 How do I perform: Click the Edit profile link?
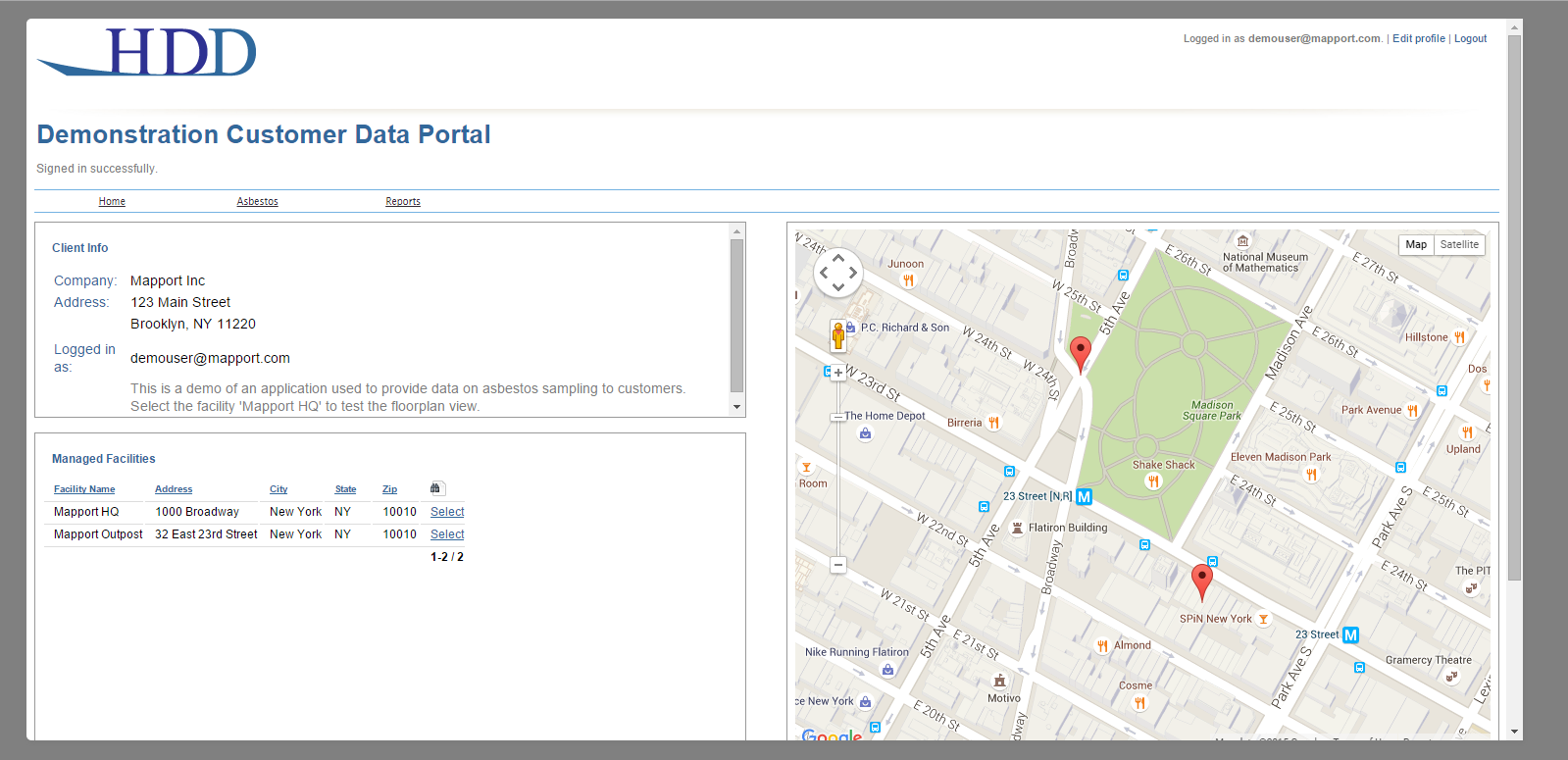pyautogui.click(x=1419, y=39)
